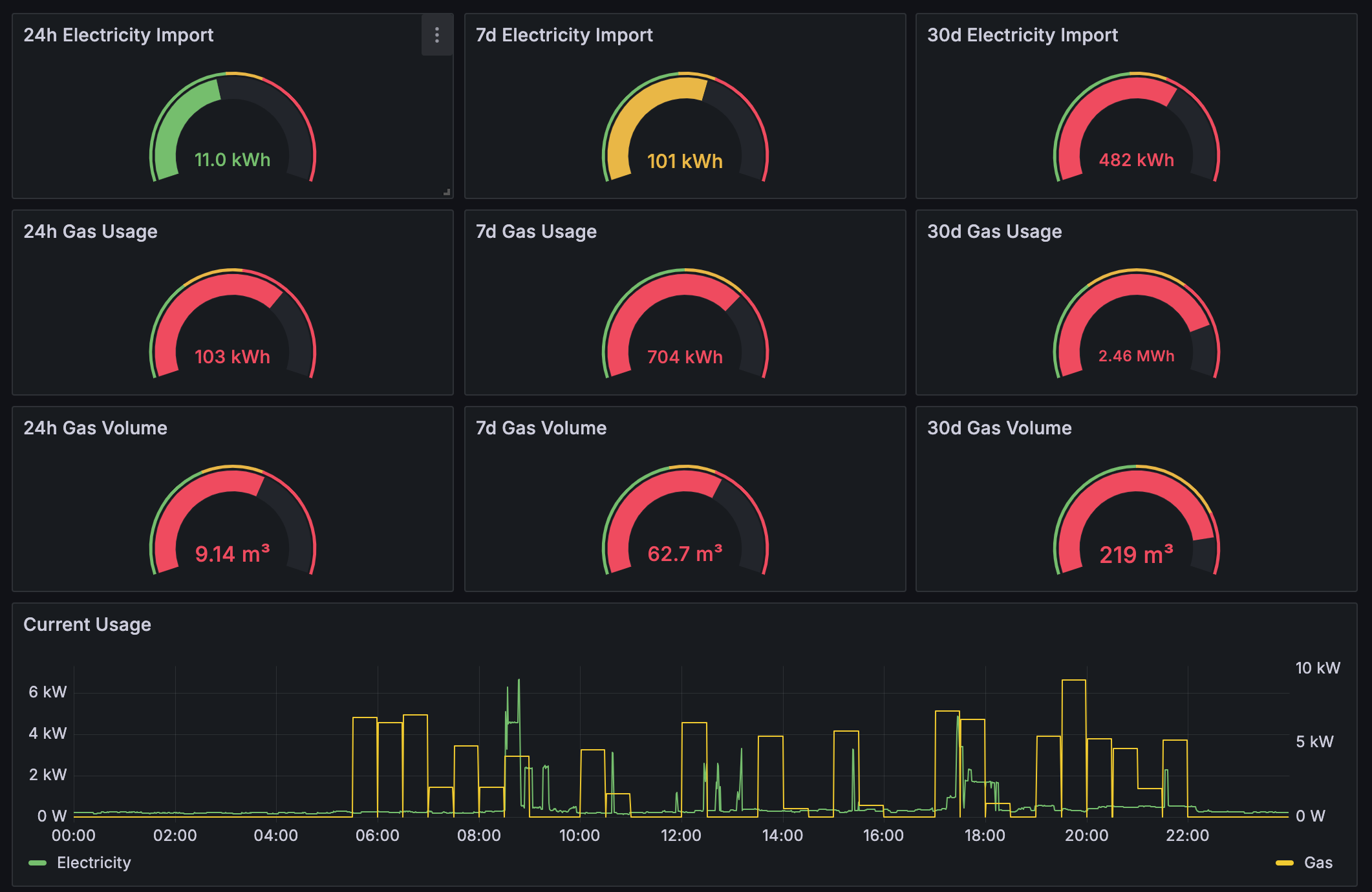Click the 18:00 time axis label
The image size is (1372, 892).
click(985, 835)
